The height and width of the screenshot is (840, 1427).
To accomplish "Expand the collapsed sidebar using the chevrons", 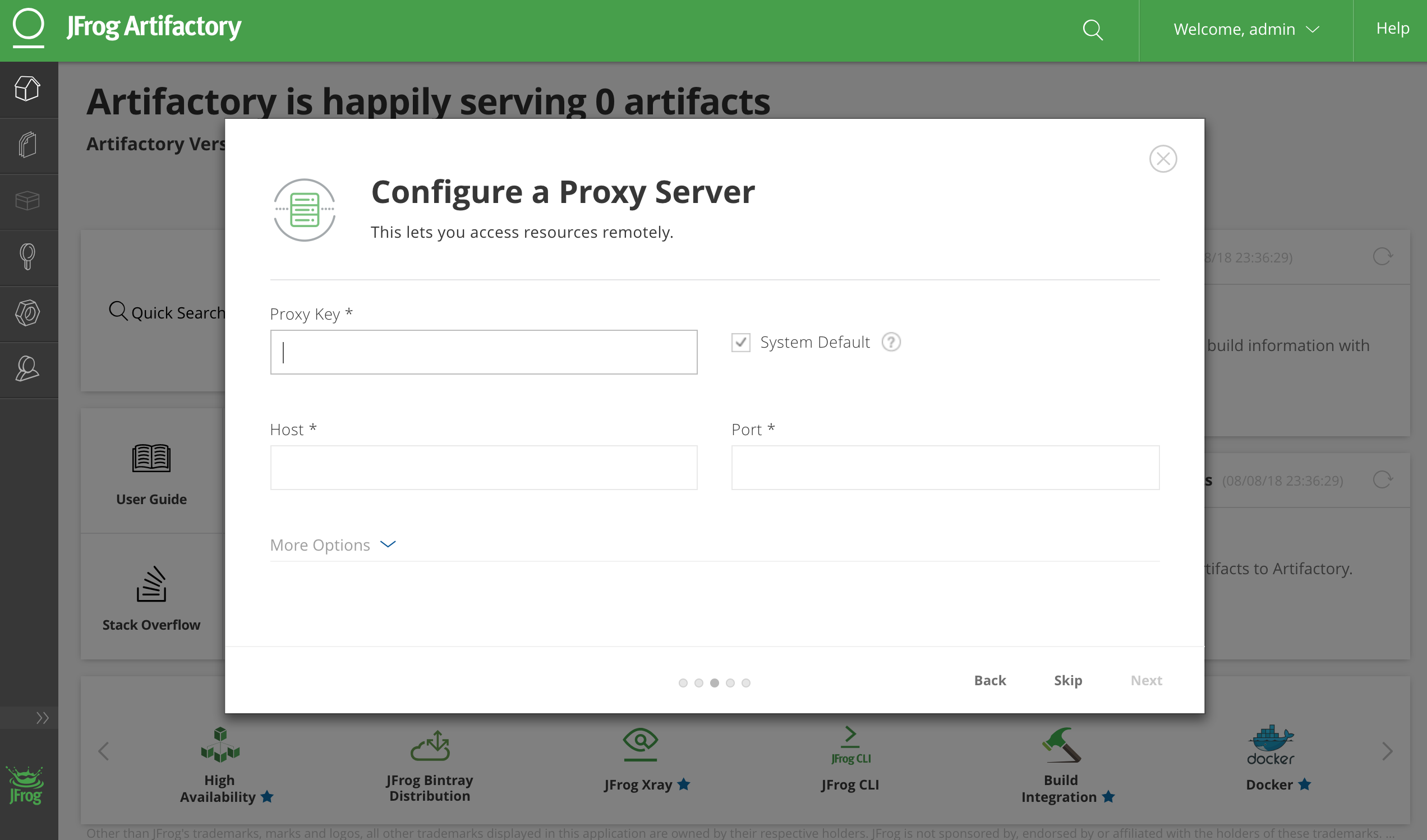I will click(x=42, y=718).
